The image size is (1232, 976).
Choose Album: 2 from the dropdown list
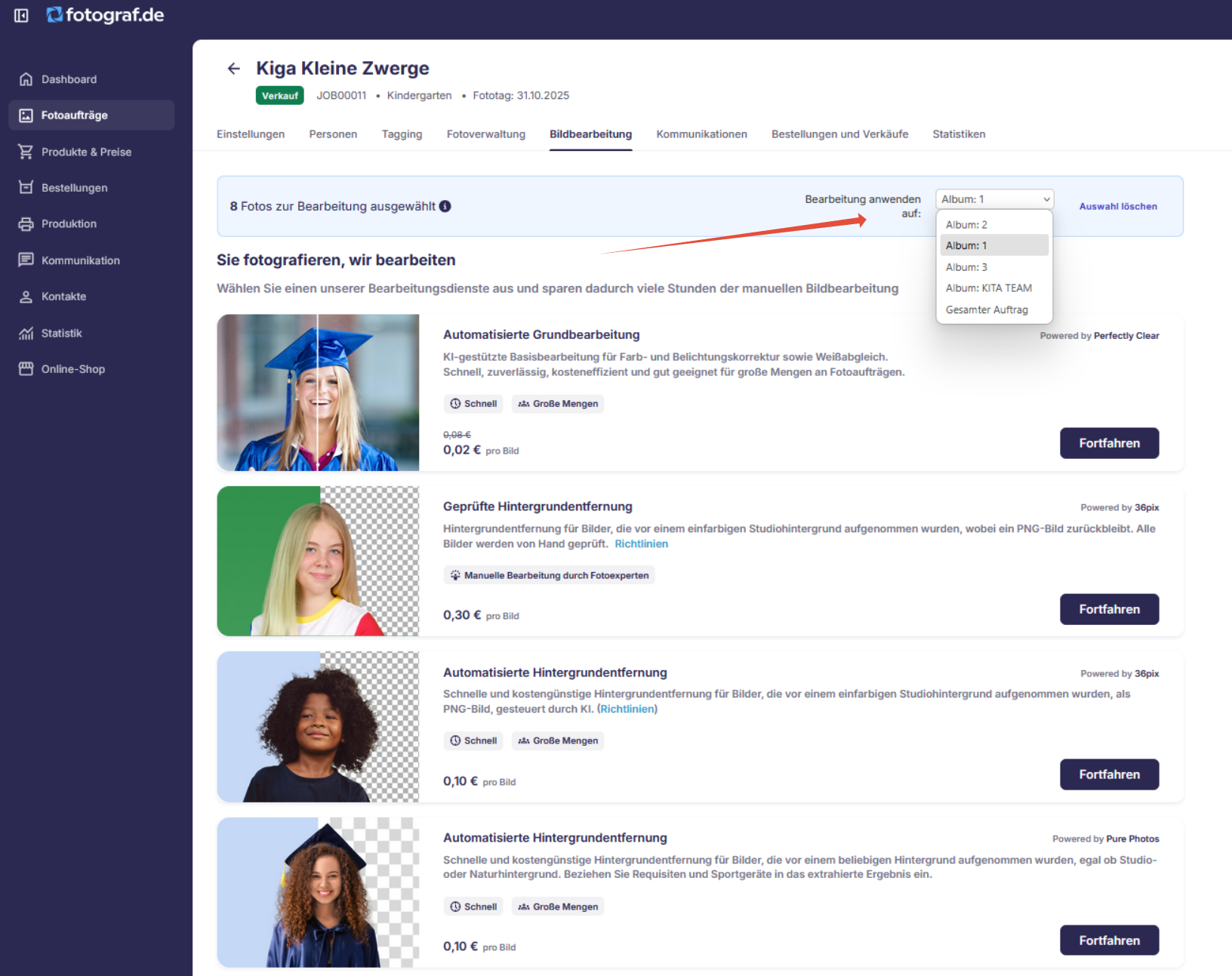pyautogui.click(x=994, y=225)
